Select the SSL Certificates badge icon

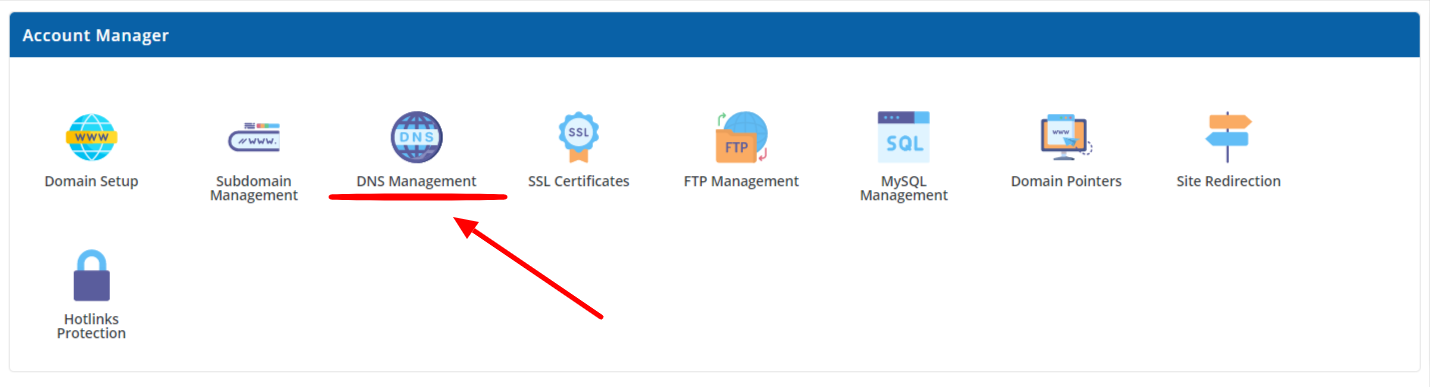point(578,138)
